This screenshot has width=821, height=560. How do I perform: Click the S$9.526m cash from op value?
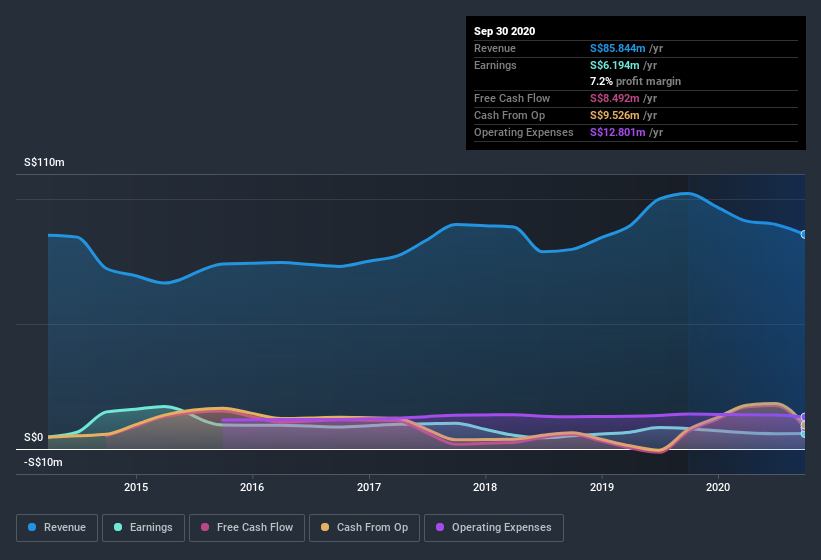(x=615, y=115)
